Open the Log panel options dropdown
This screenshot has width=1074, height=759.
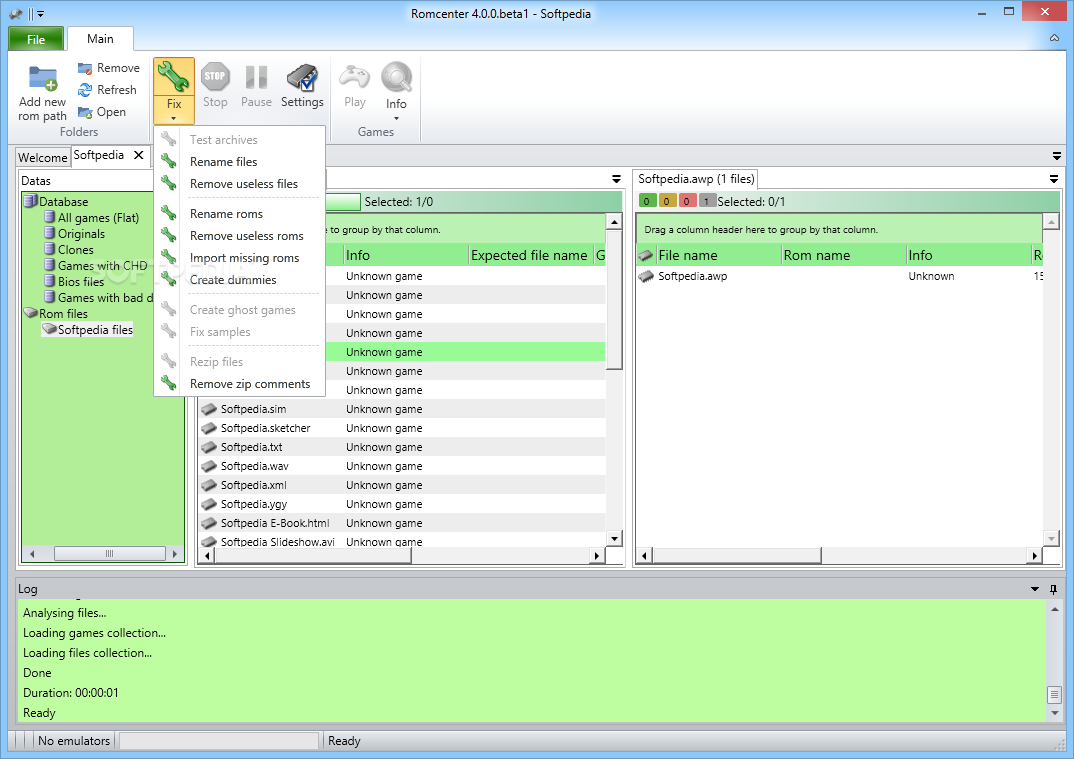click(1035, 589)
